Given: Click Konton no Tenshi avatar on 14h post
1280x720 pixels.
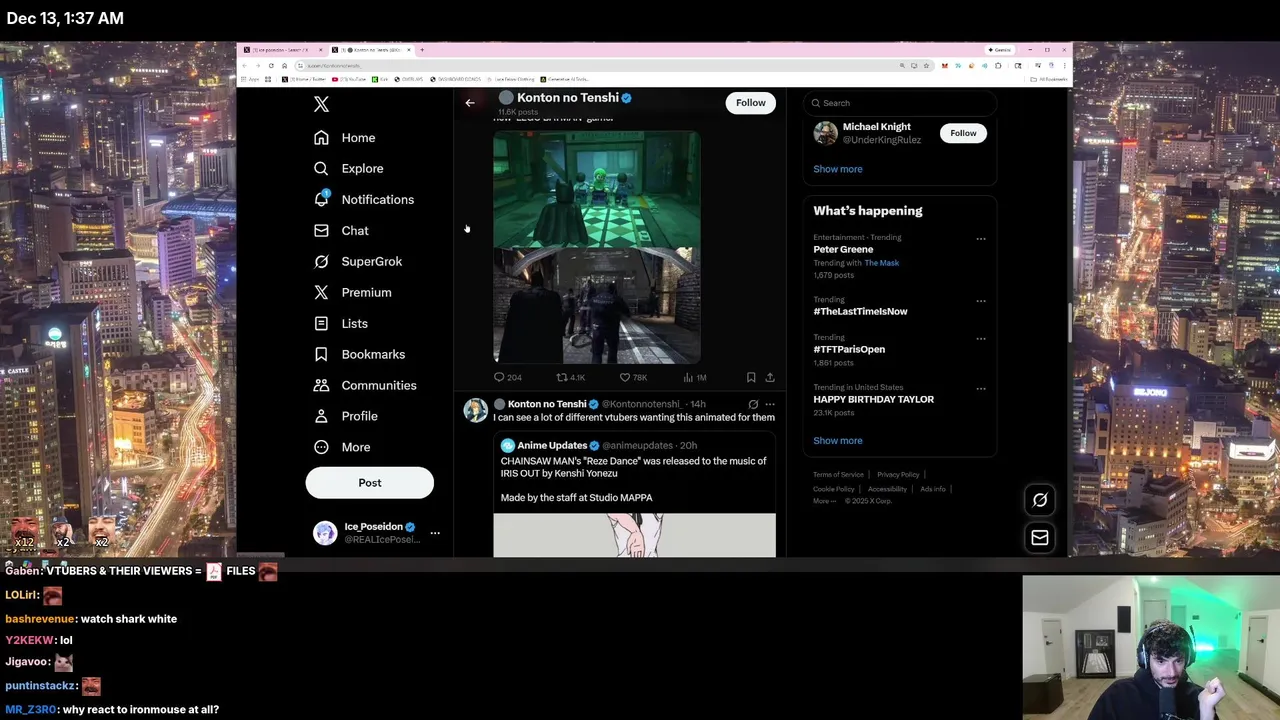Looking at the screenshot, I should coord(475,410).
